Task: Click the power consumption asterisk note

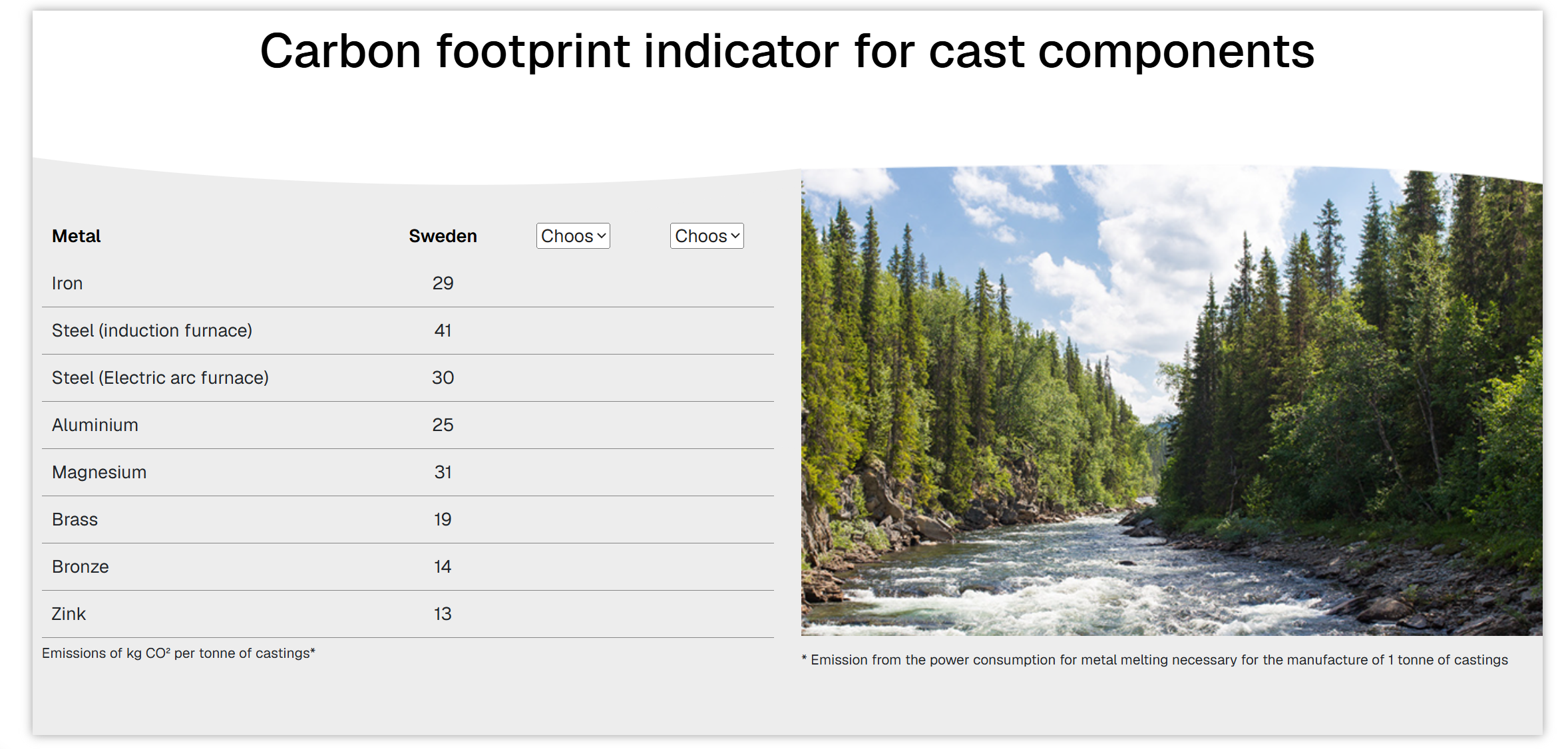Action: pos(1155,660)
